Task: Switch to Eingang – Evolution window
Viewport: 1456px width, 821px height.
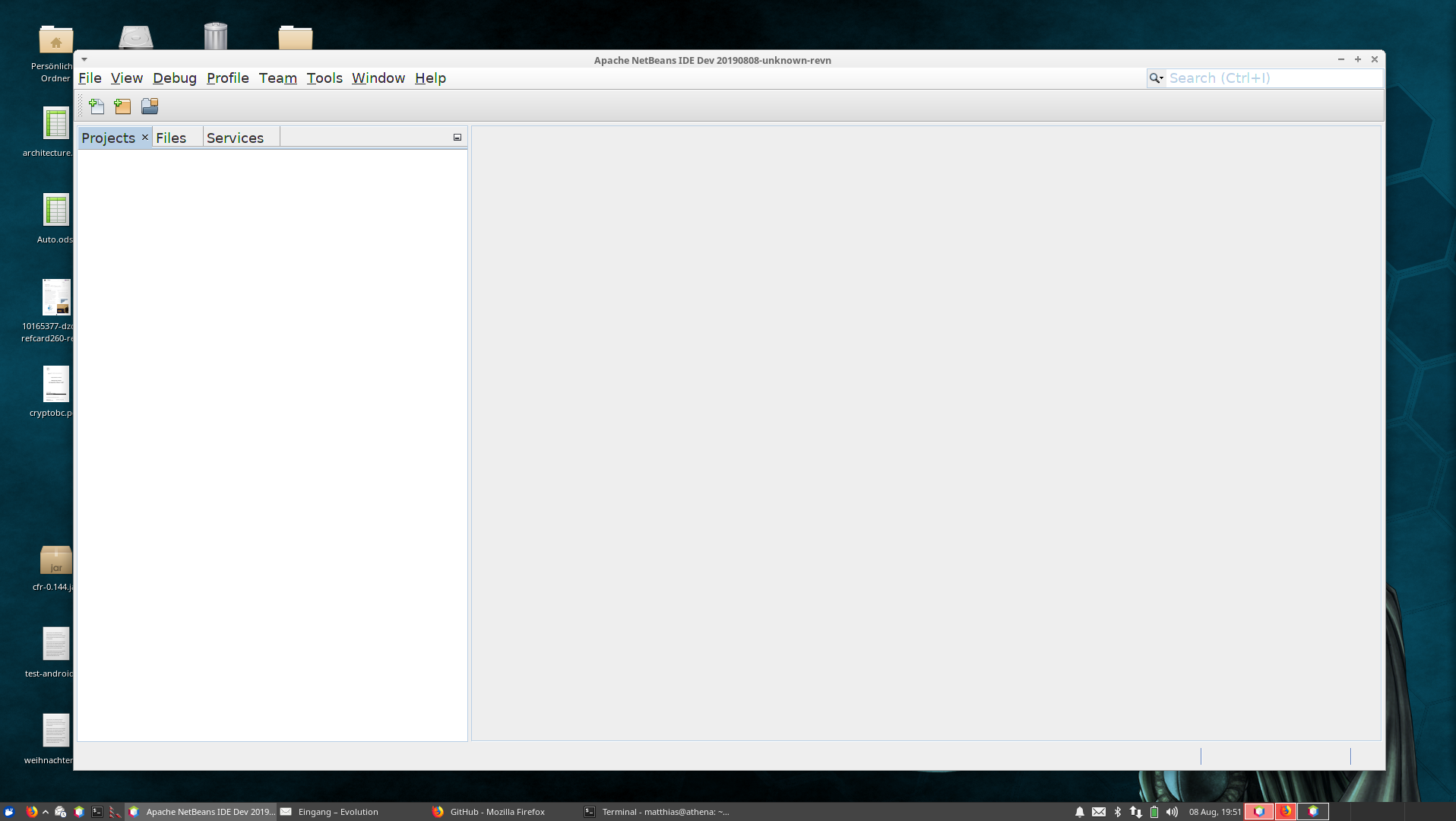Action: tap(352, 812)
